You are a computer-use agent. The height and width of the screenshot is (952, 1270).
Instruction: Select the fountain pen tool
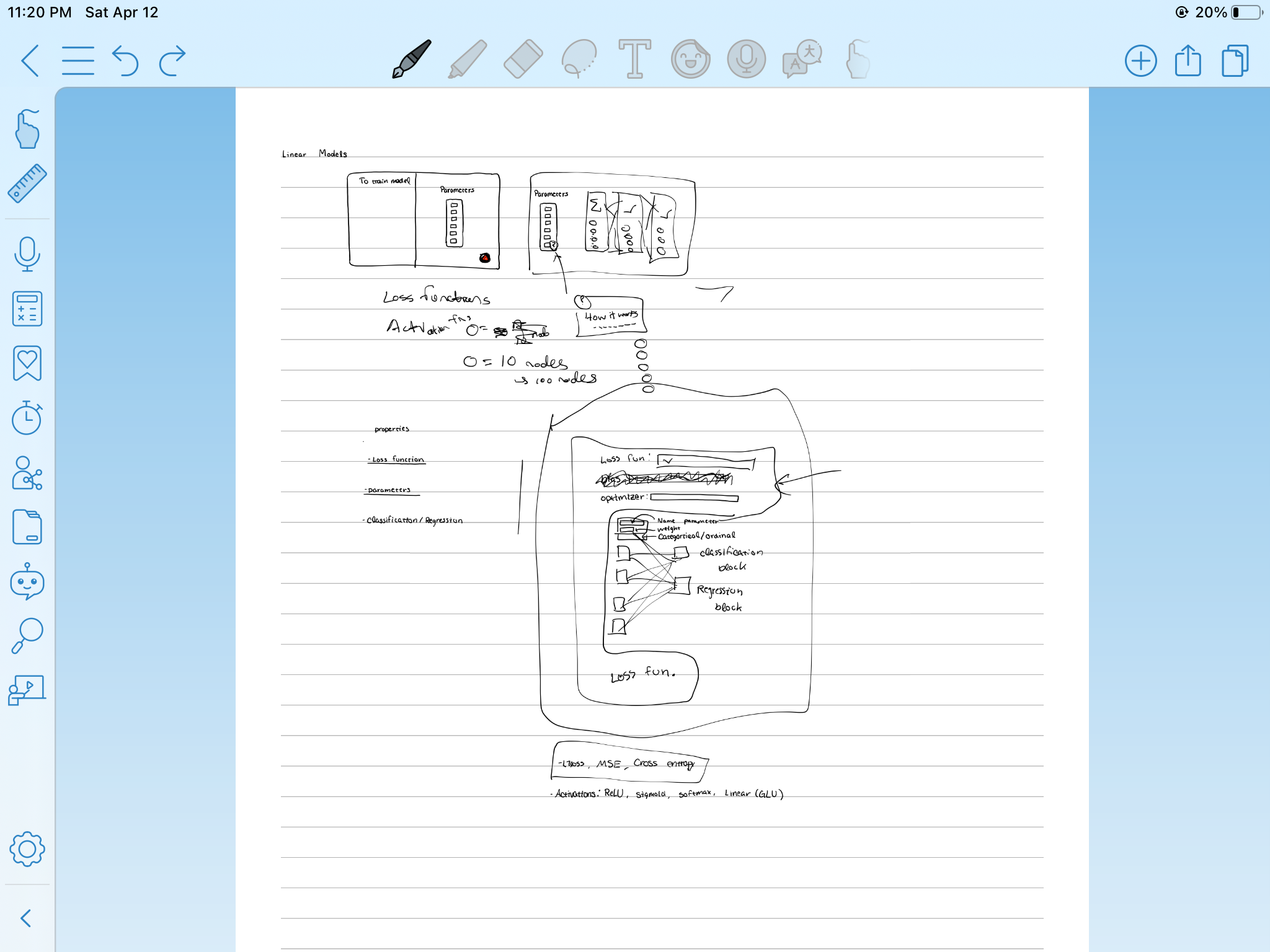(411, 59)
